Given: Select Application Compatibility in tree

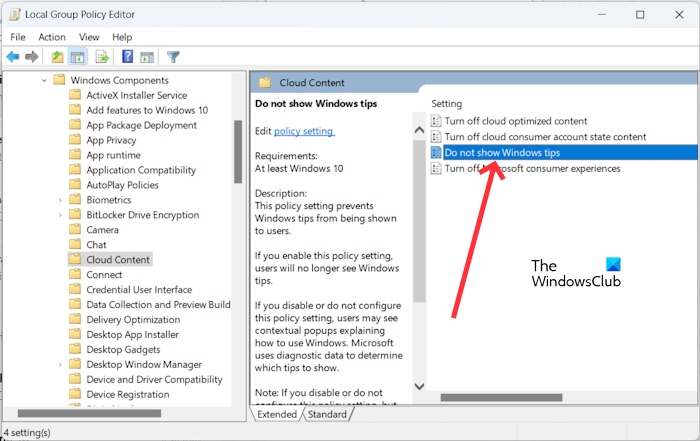Looking at the screenshot, I should pyautogui.click(x=141, y=170).
